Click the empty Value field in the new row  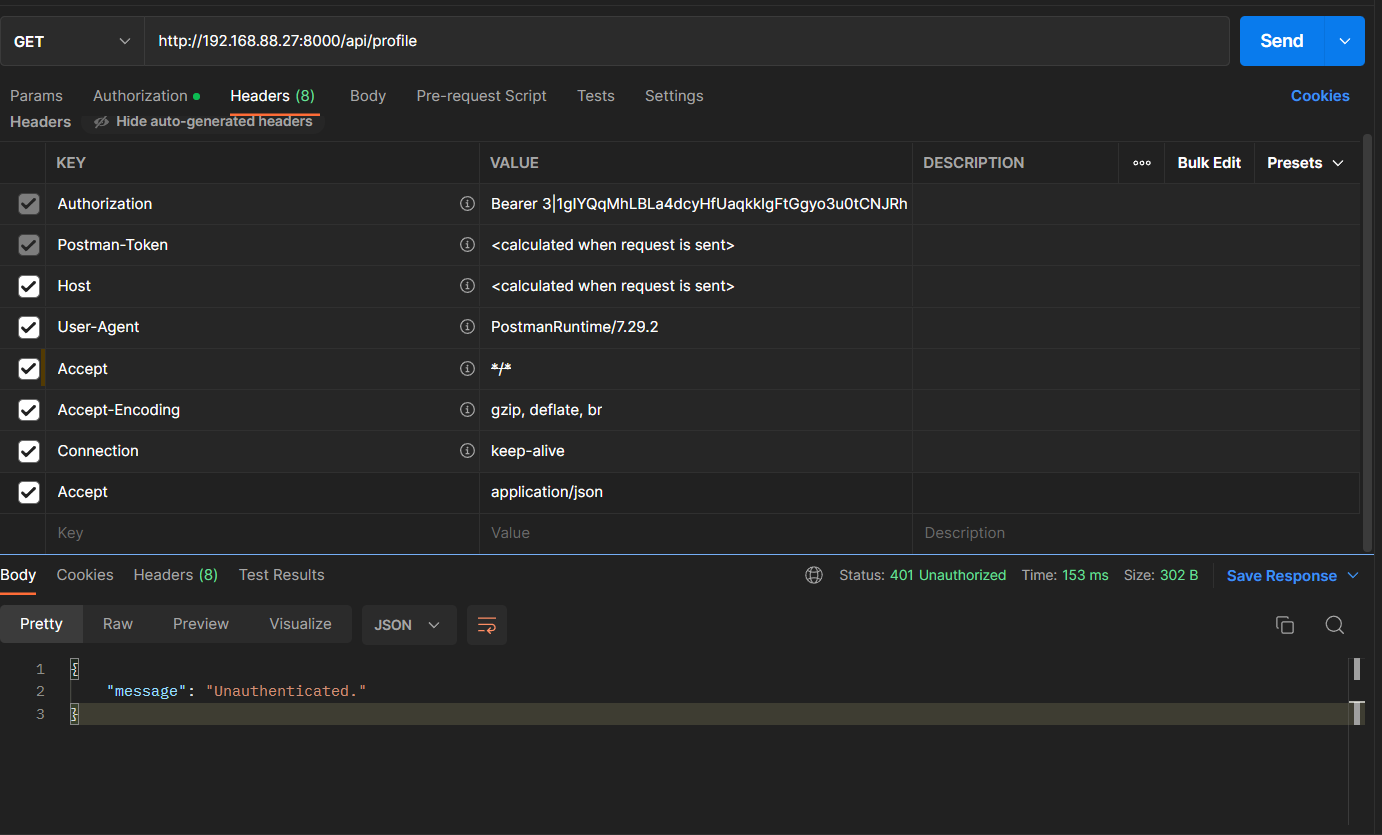(696, 533)
